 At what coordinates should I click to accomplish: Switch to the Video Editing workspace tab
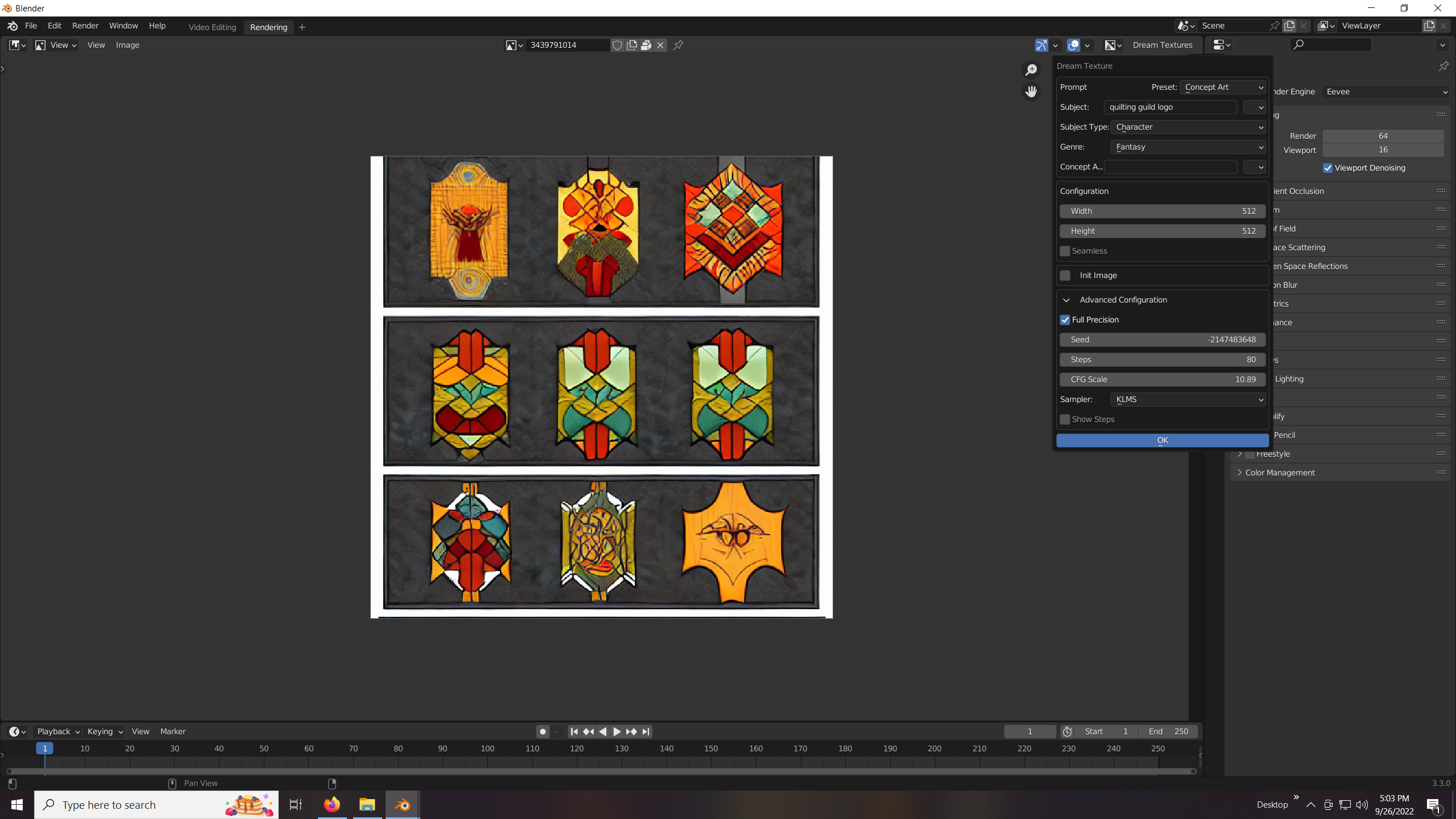click(x=212, y=27)
